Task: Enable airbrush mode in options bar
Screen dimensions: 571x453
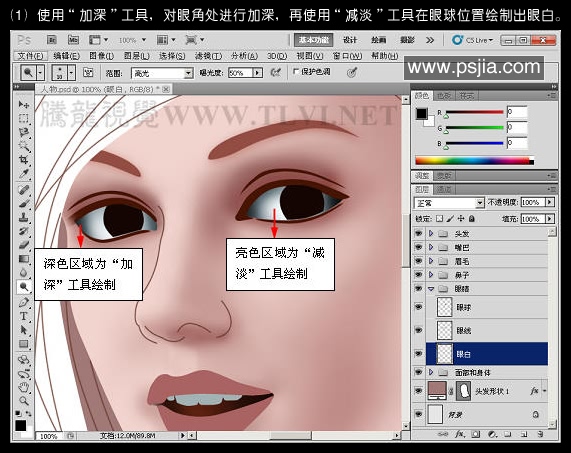Action: click(276, 72)
